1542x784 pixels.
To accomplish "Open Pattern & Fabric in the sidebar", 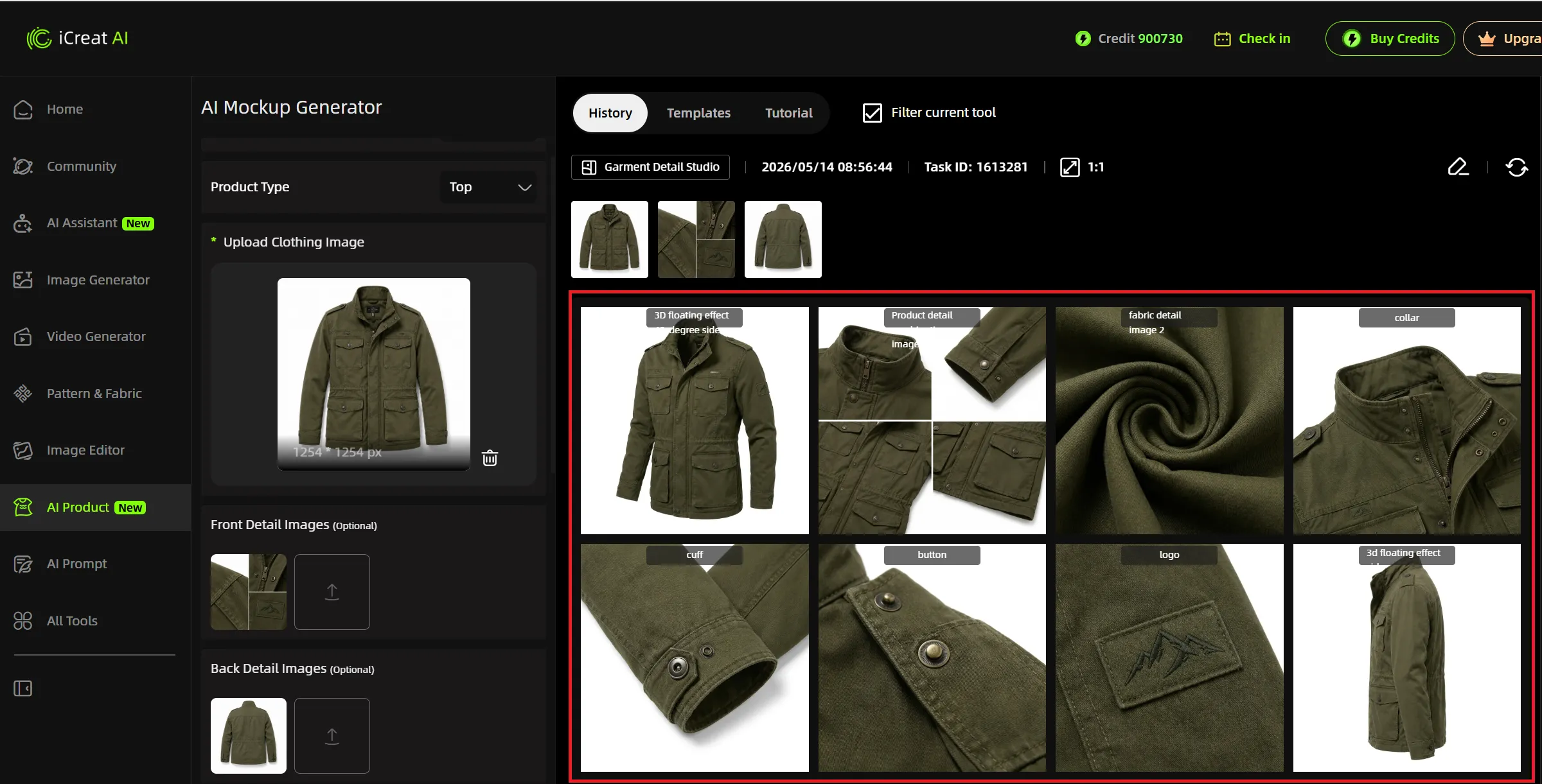I will 77,394.
